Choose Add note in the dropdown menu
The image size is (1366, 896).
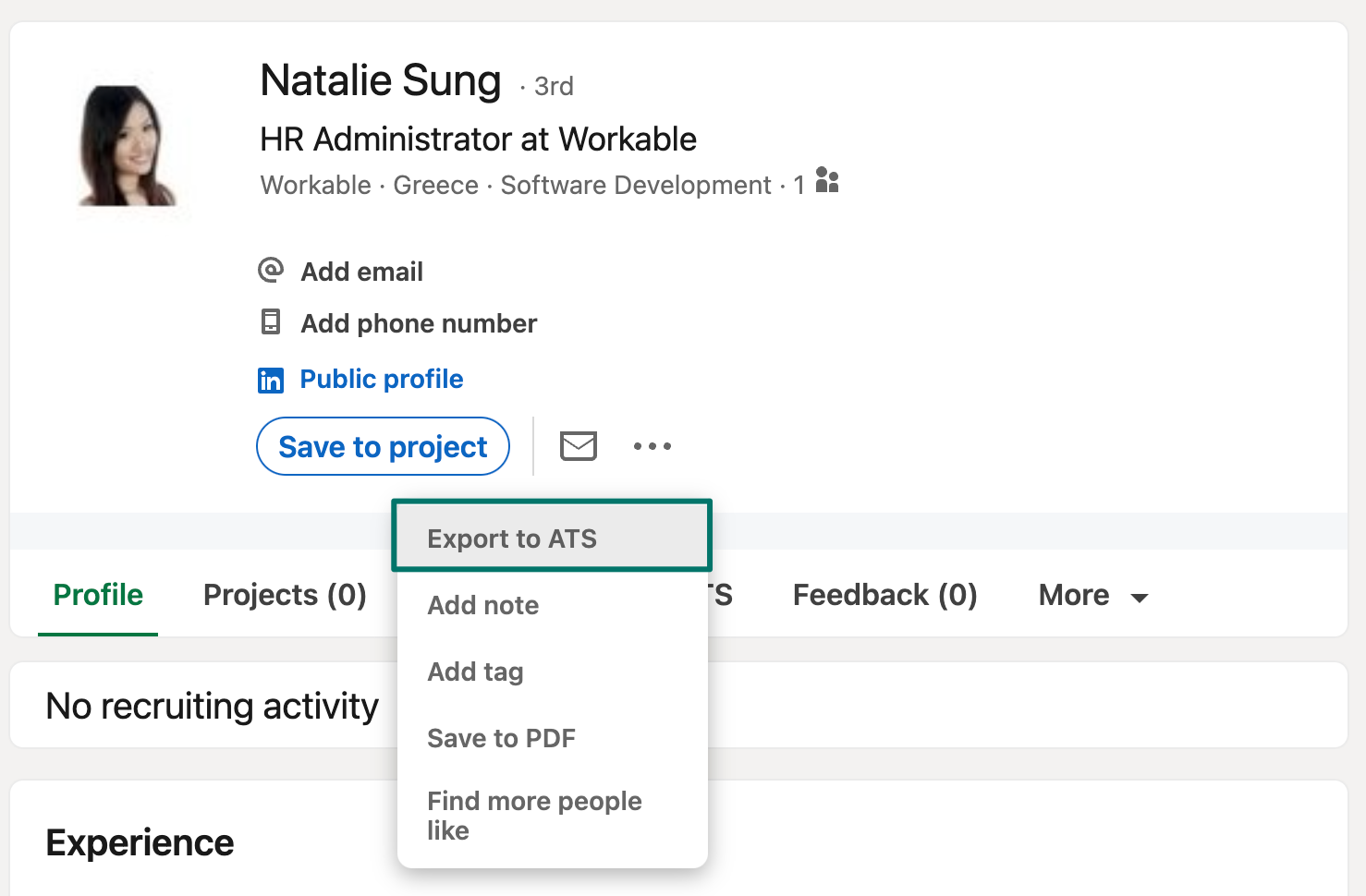pyautogui.click(x=483, y=605)
